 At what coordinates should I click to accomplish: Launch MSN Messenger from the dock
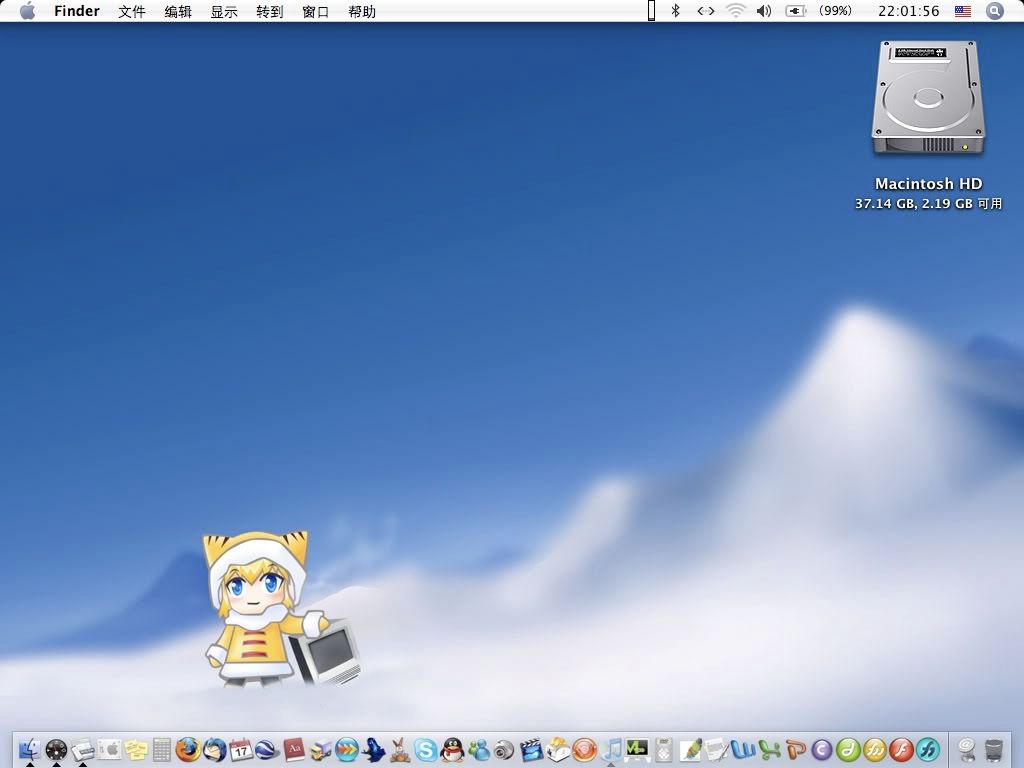479,750
